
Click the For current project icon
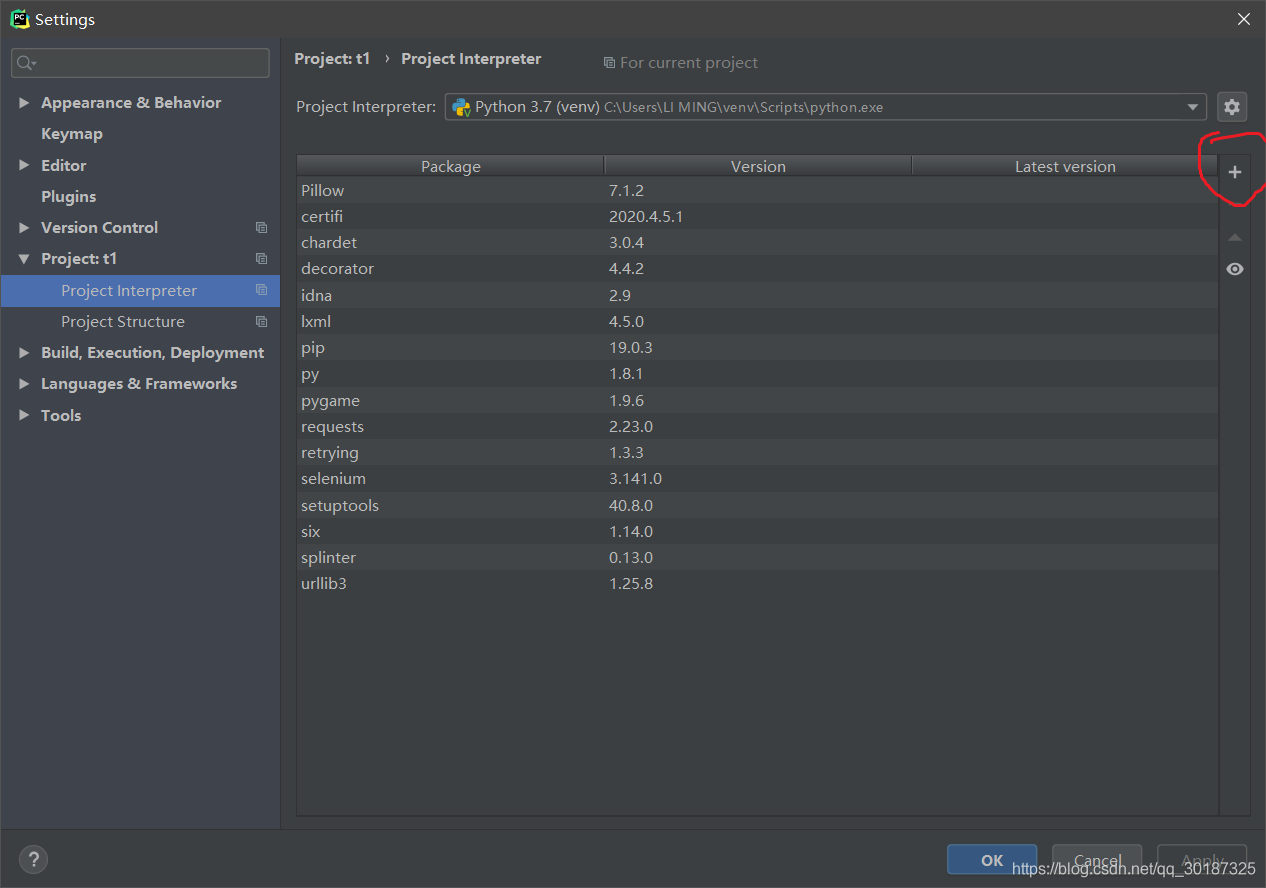609,63
